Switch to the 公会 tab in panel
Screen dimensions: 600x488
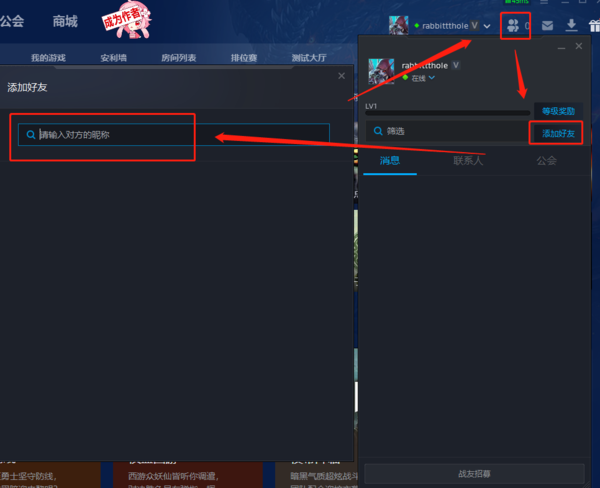click(546, 160)
